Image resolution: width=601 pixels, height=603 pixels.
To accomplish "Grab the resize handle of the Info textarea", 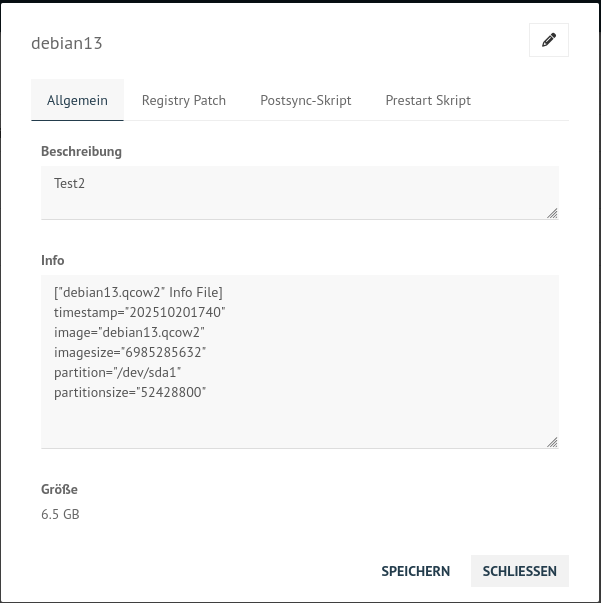I will point(552,441).
